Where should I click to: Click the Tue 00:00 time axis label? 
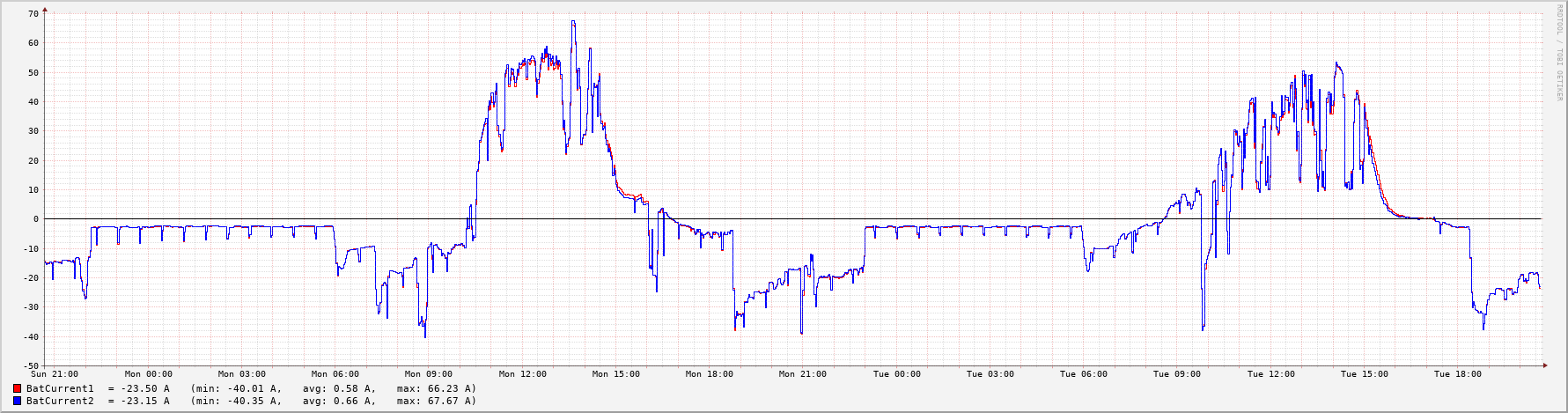click(896, 374)
